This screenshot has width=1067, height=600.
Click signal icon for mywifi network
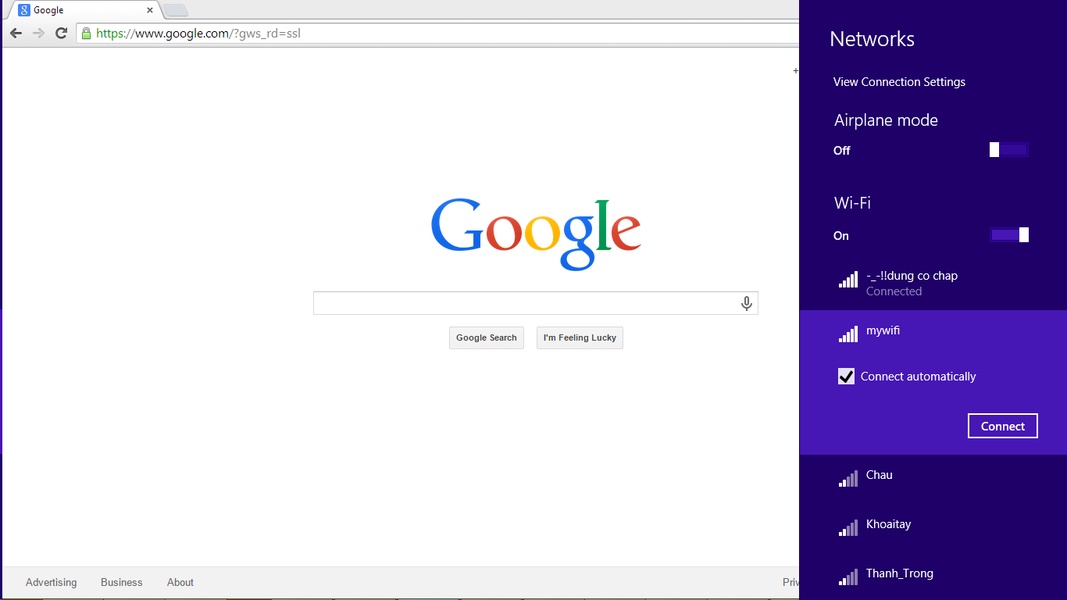[x=848, y=333]
